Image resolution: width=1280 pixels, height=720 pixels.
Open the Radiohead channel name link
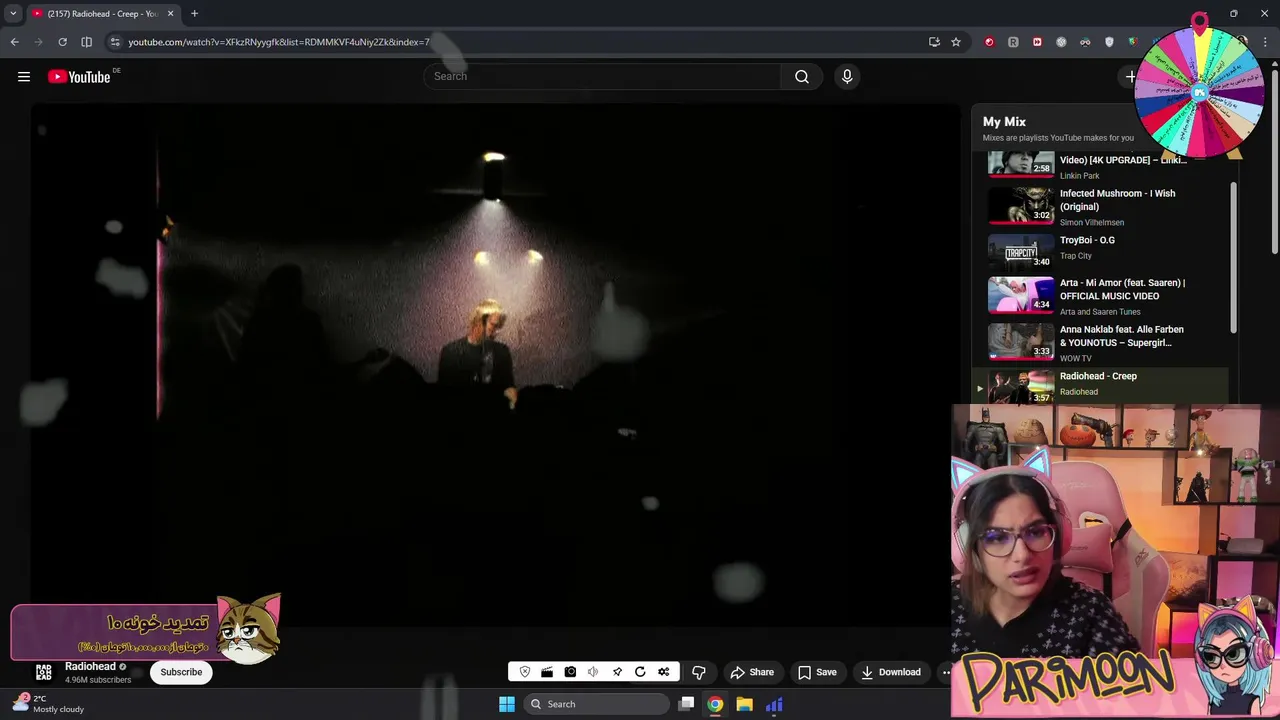[90, 666]
